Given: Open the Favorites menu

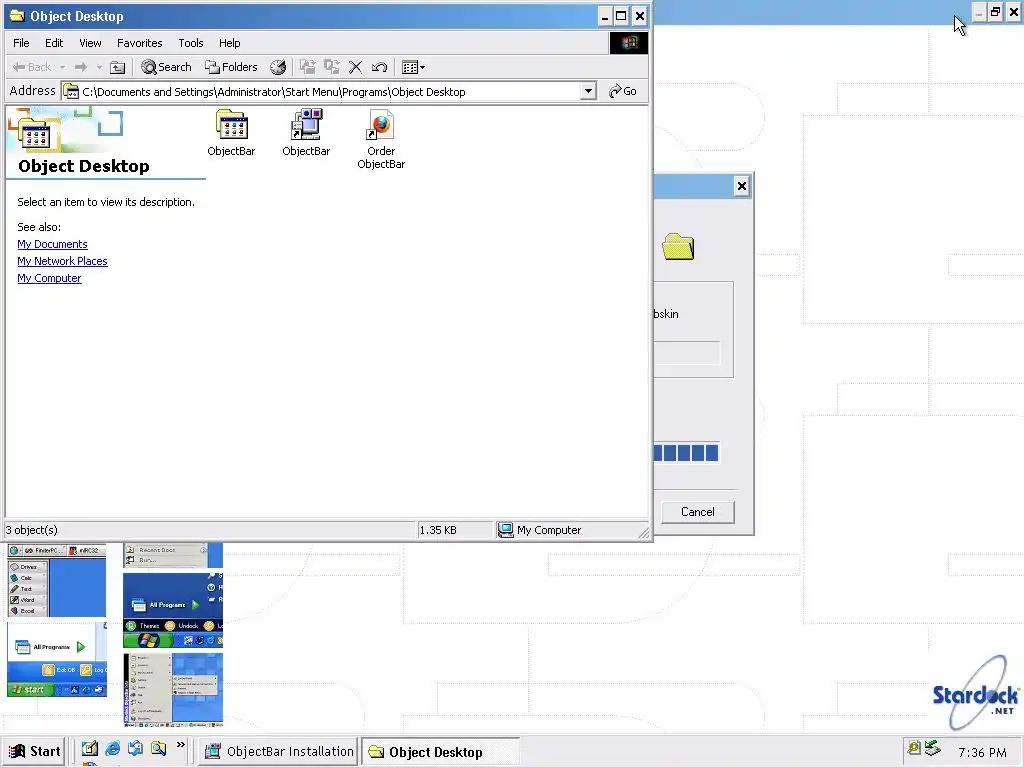Looking at the screenshot, I should tap(139, 43).
